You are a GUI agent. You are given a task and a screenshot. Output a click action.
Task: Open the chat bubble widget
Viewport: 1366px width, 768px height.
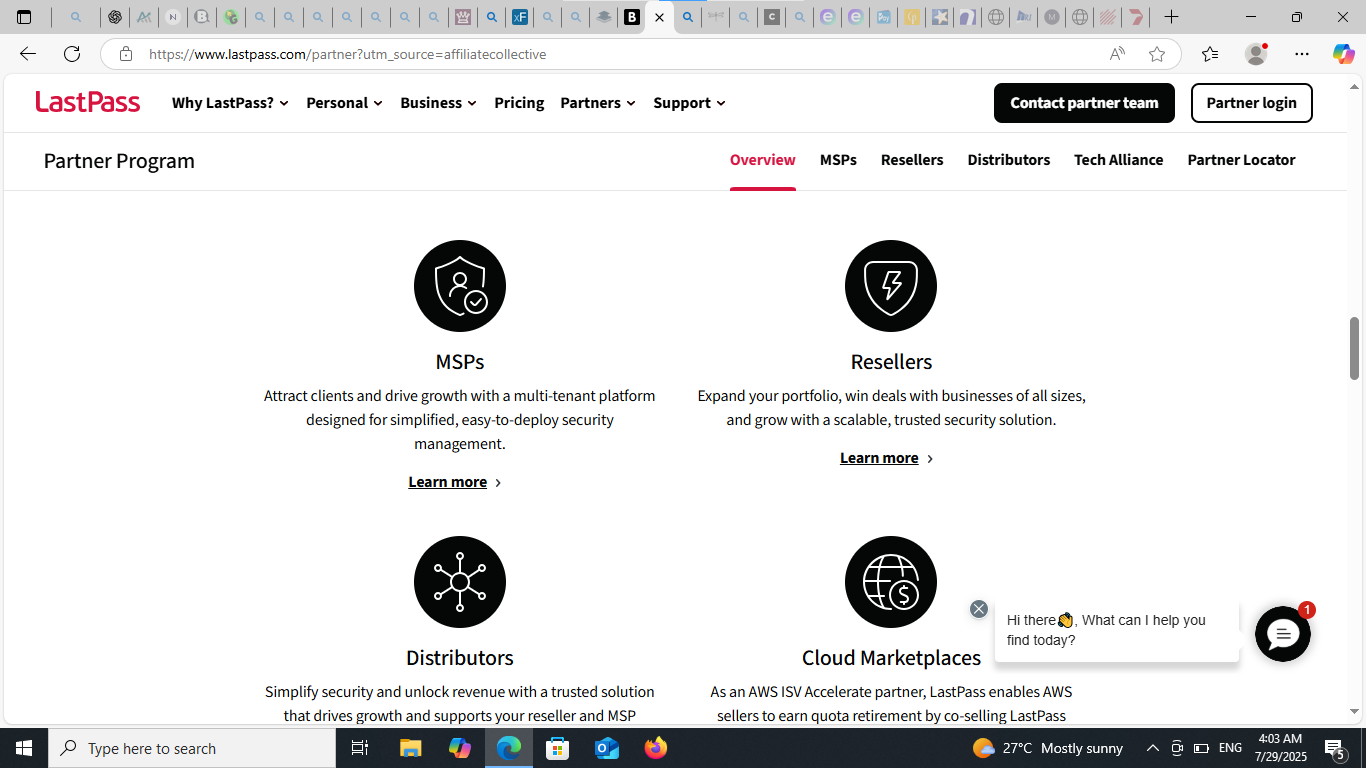(x=1283, y=634)
